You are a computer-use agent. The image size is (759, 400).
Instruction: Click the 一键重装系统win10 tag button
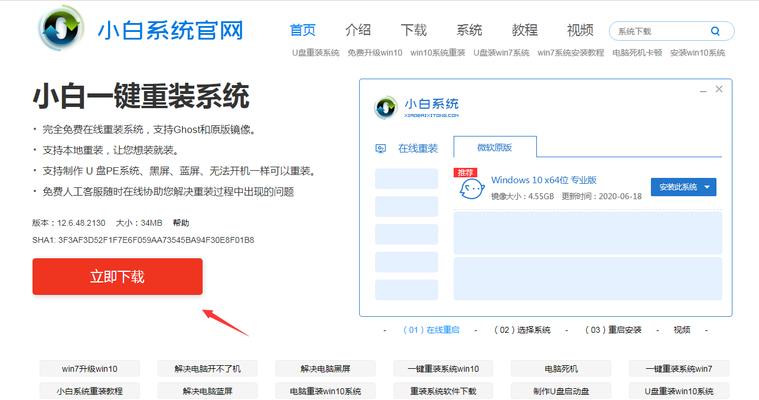pos(443,369)
